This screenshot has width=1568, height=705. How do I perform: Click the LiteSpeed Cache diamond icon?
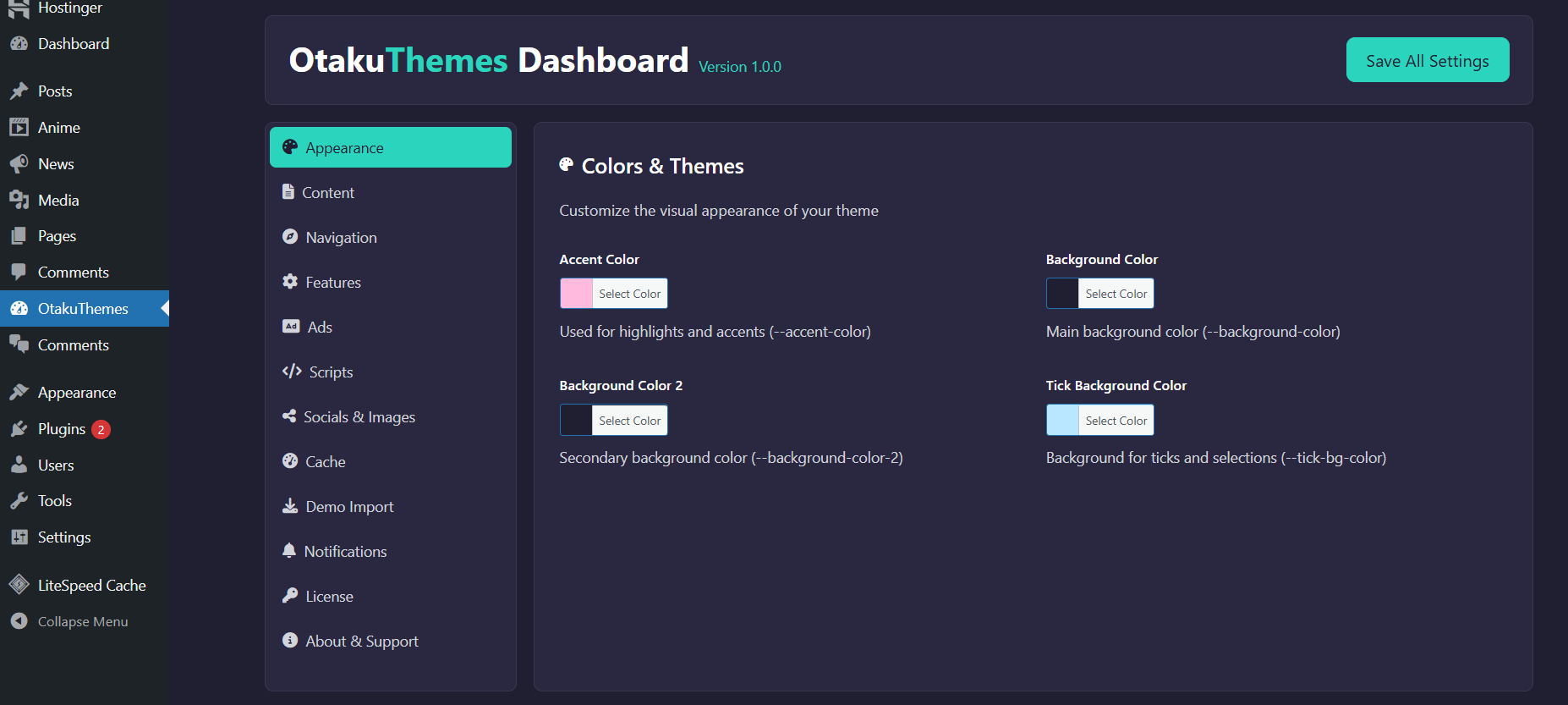point(19,585)
